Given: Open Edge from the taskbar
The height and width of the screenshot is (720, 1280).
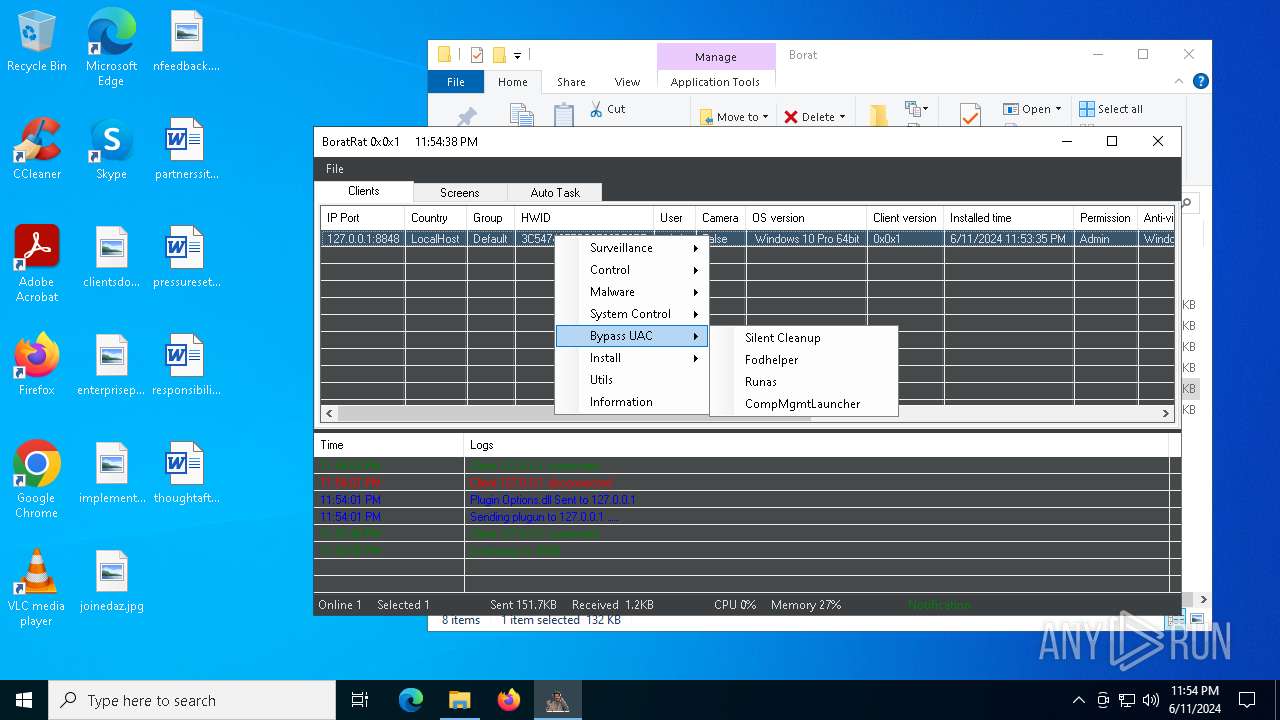Looking at the screenshot, I should [x=411, y=700].
